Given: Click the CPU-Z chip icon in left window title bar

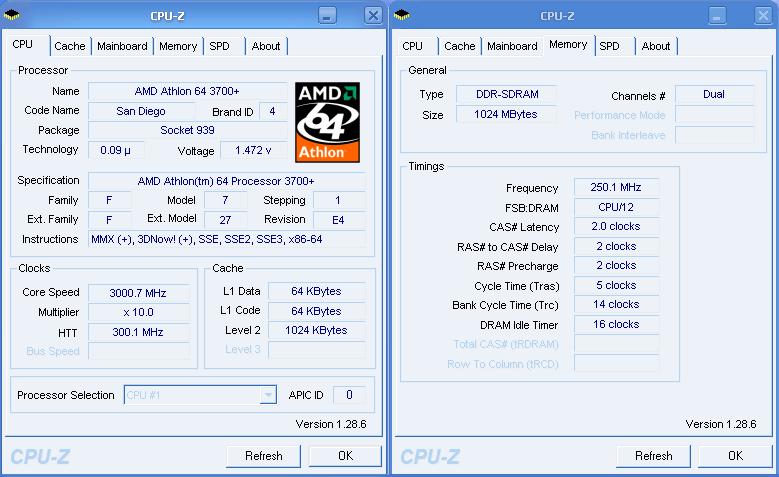Looking at the screenshot, I should [11, 15].
